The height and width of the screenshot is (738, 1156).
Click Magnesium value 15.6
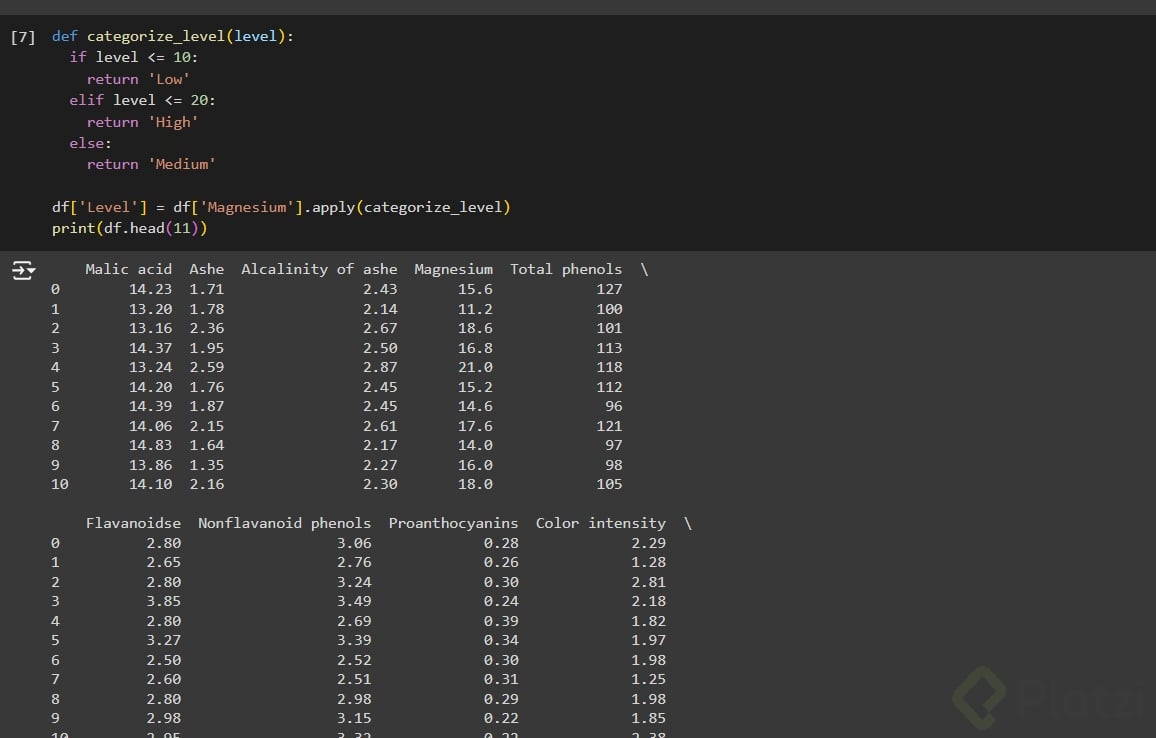pos(476,289)
